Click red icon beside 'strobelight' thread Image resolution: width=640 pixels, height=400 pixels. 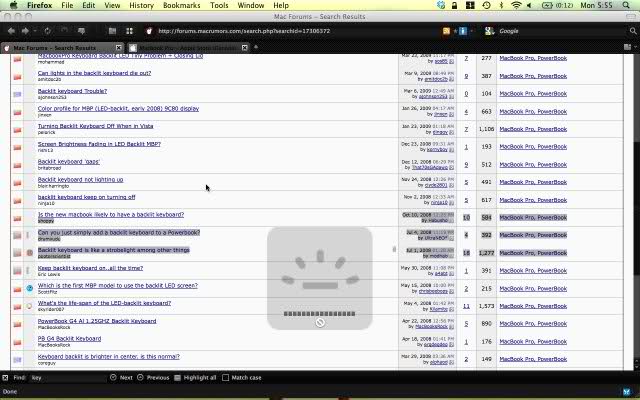[29, 253]
